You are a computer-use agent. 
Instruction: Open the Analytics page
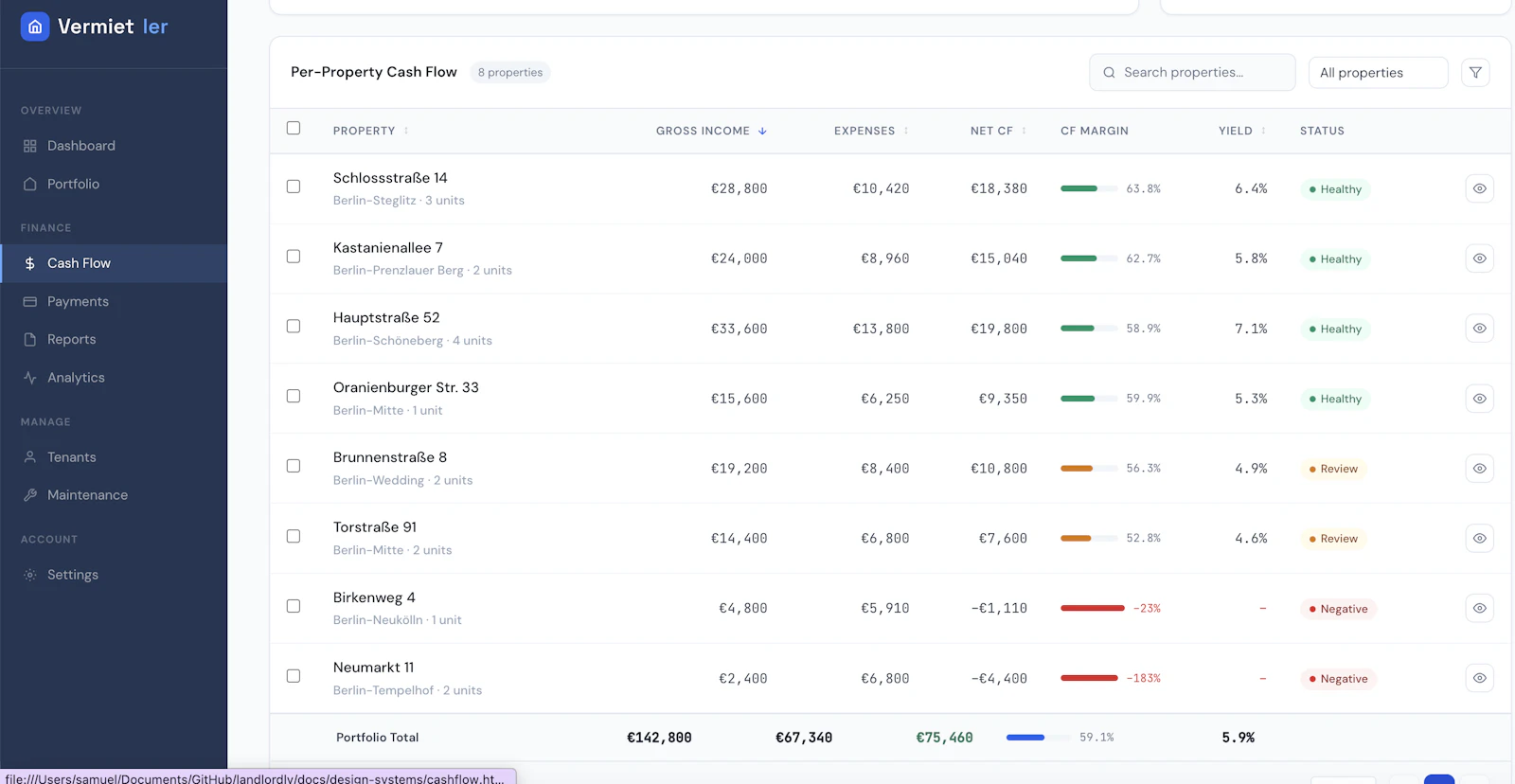[x=114, y=377]
